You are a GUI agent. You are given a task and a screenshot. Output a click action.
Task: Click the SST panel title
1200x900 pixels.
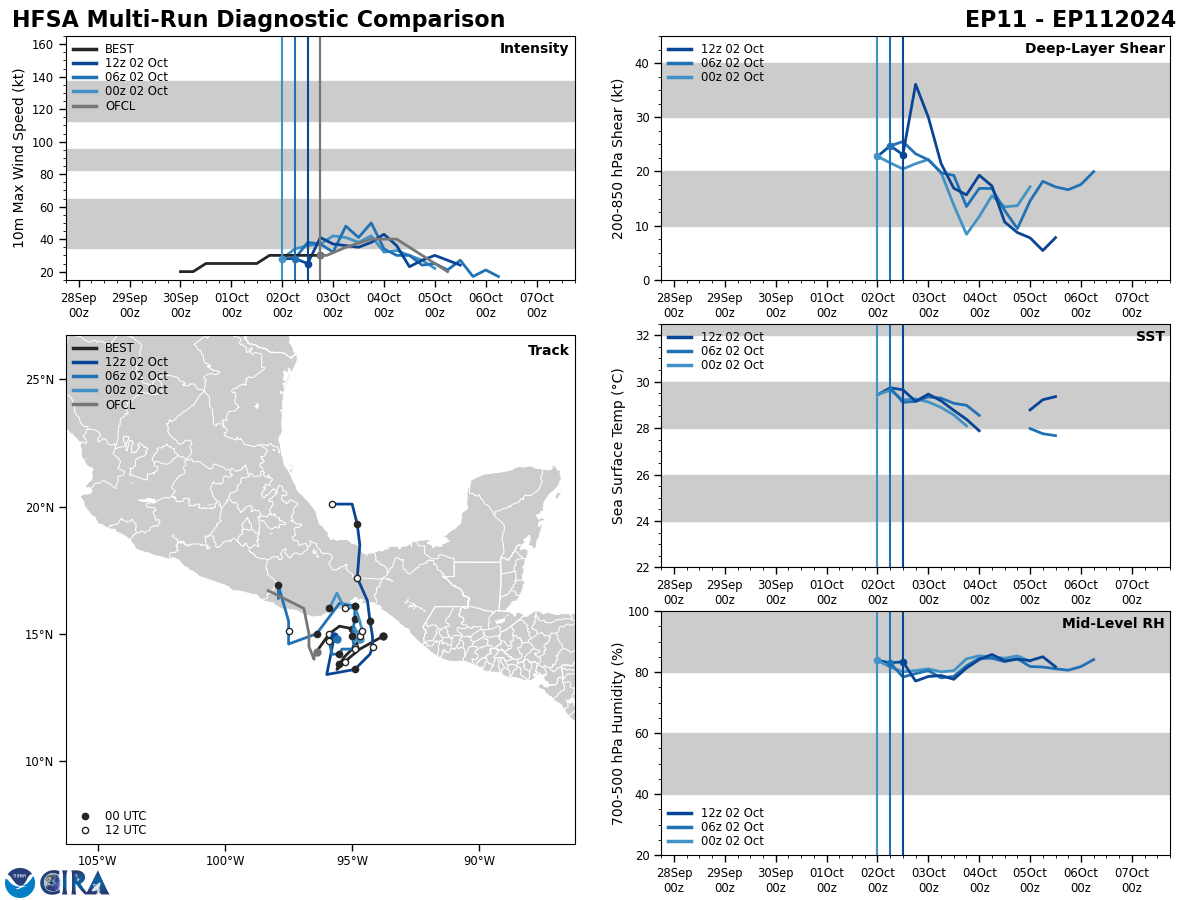coord(1150,337)
